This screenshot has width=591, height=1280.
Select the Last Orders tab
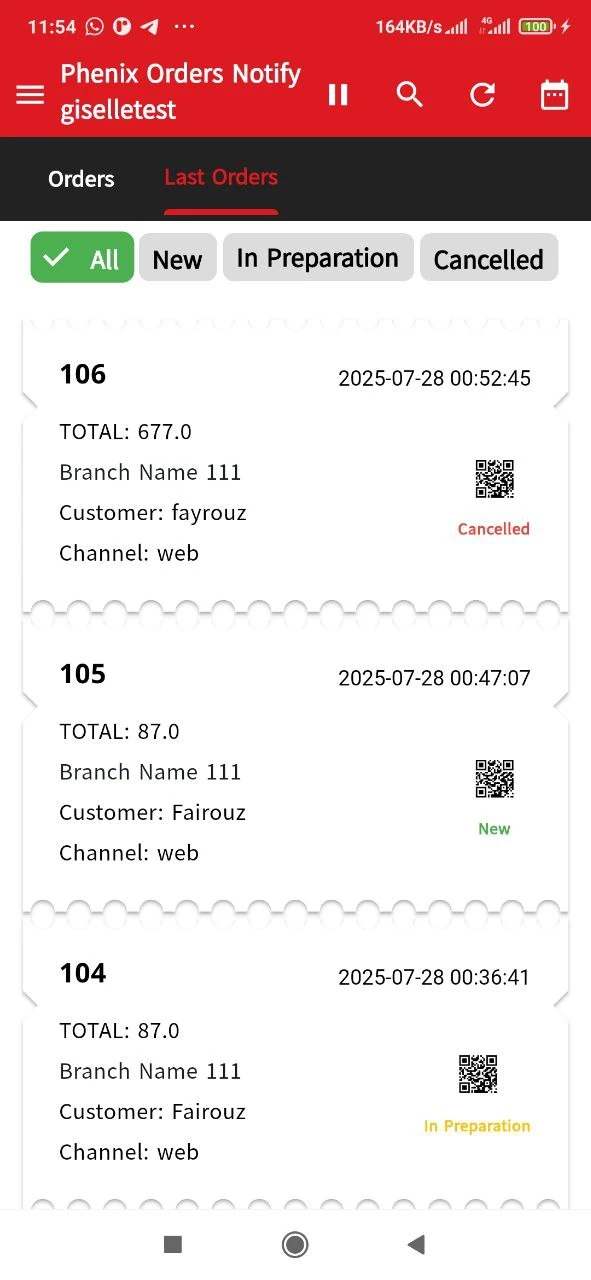click(220, 177)
